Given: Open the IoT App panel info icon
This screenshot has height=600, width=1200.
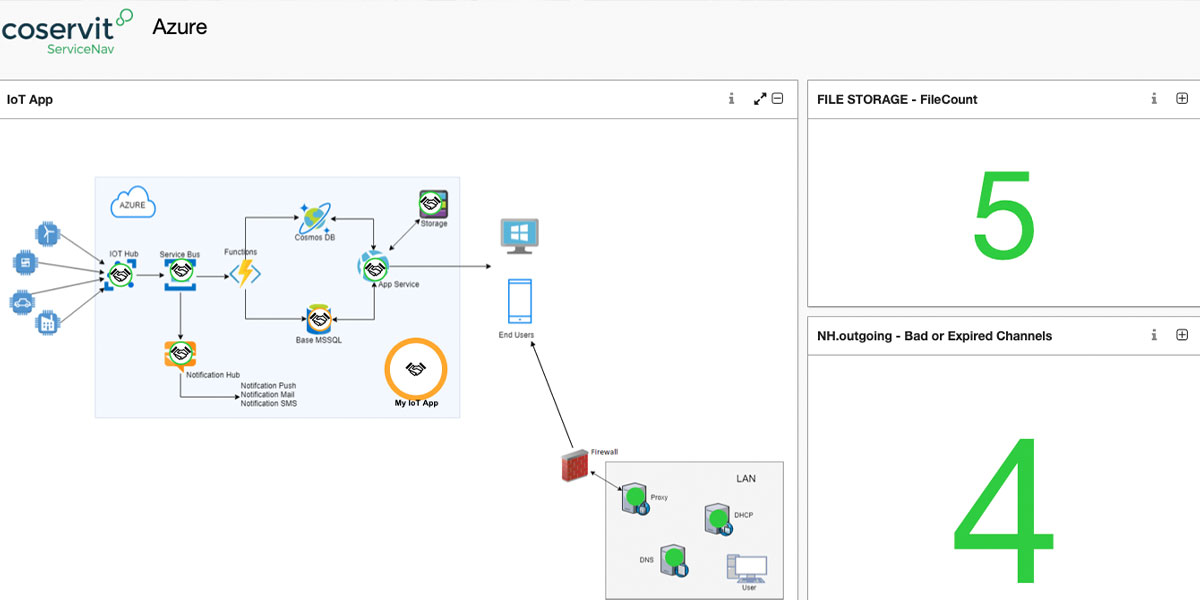Looking at the screenshot, I should pos(731,99).
